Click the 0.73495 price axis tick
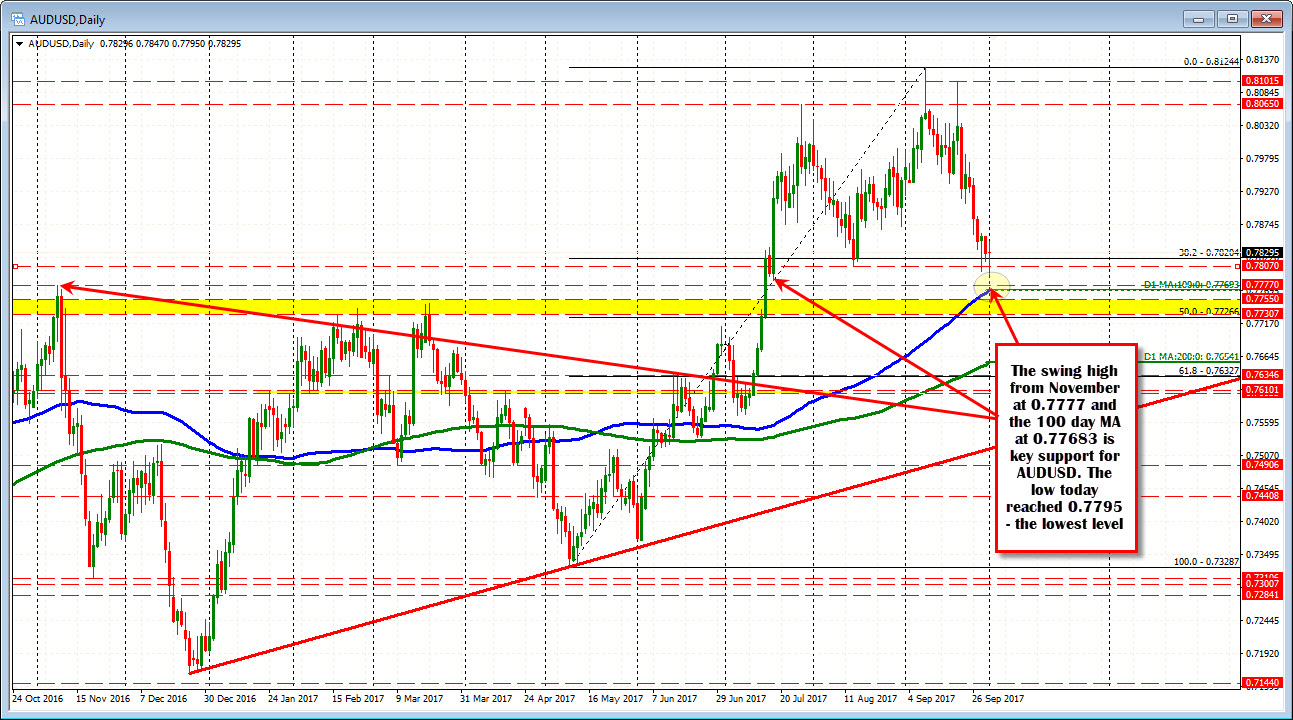This screenshot has height=720, width=1293. (x=1260, y=554)
